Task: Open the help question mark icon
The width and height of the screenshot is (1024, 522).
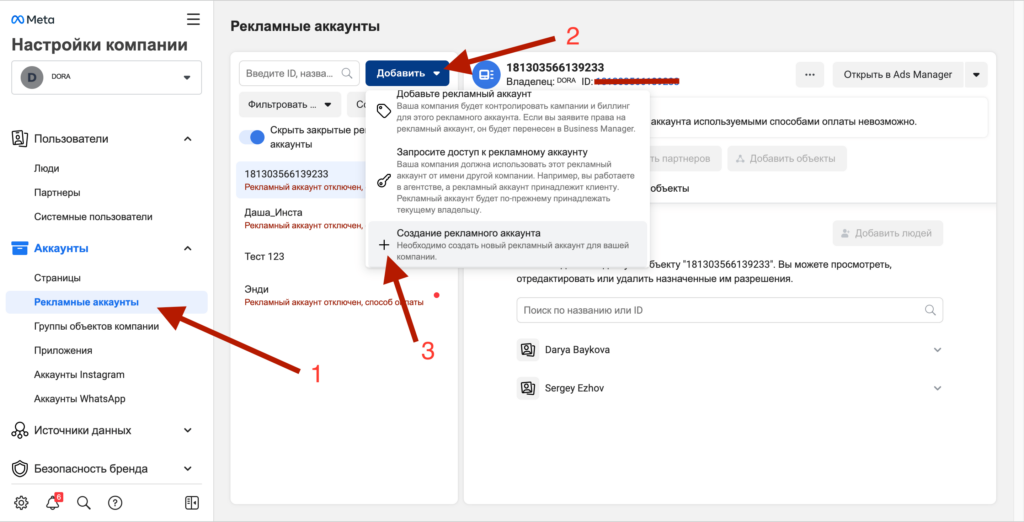Action: 115,502
